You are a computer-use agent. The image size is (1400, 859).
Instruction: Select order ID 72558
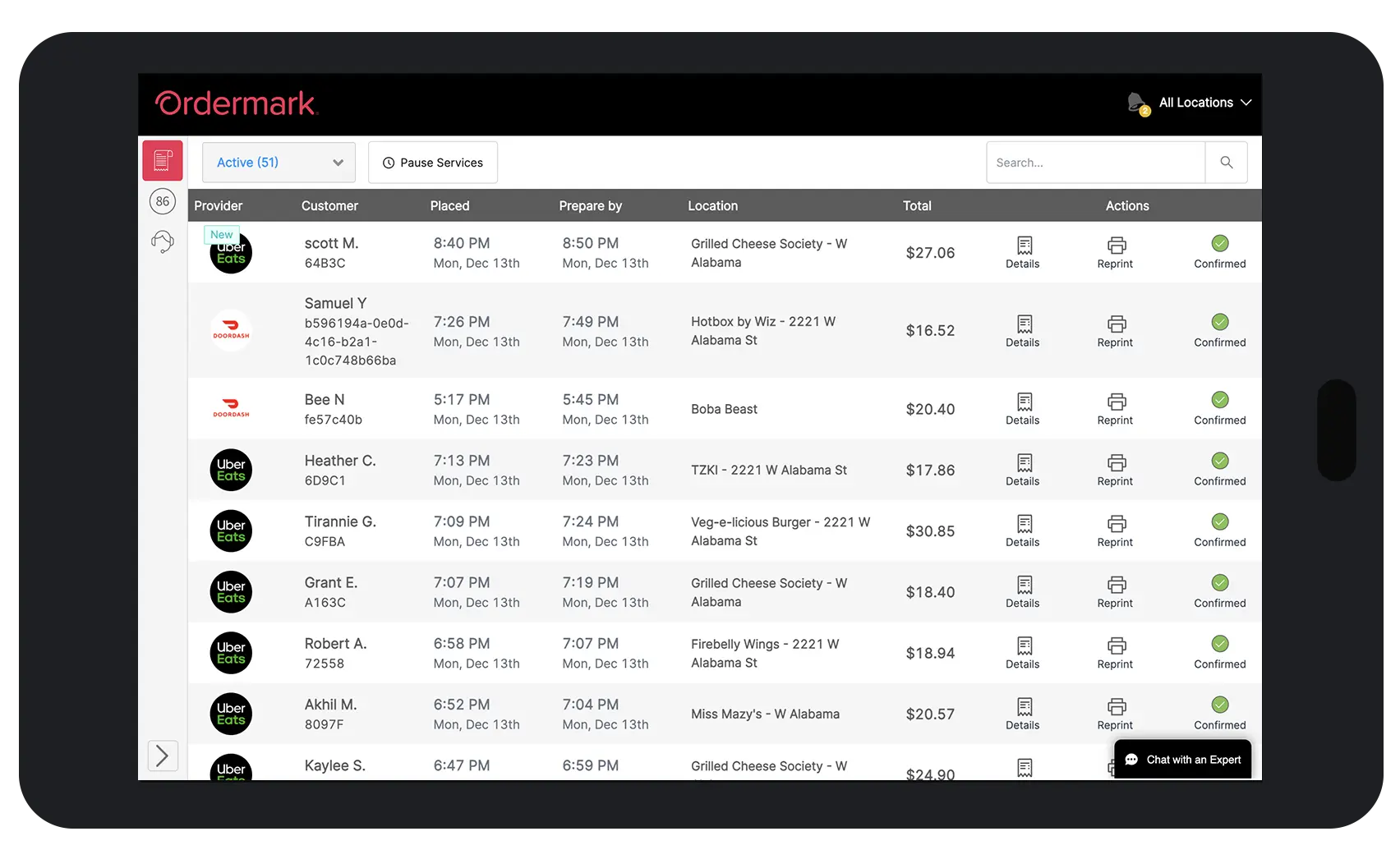[325, 664]
